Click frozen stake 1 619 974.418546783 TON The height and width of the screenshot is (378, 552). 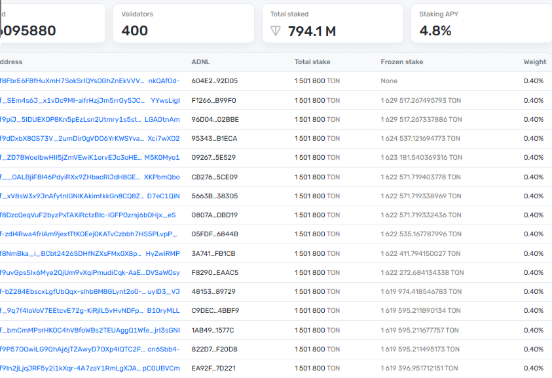pos(421,291)
